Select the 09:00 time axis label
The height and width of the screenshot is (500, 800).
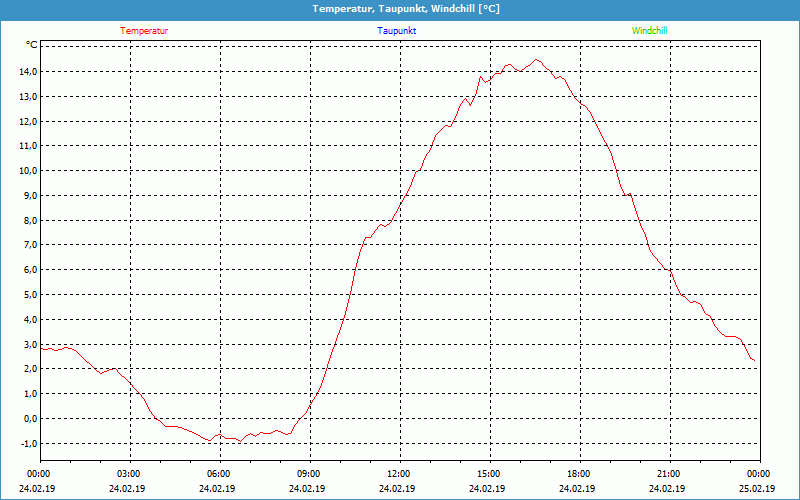click(309, 474)
